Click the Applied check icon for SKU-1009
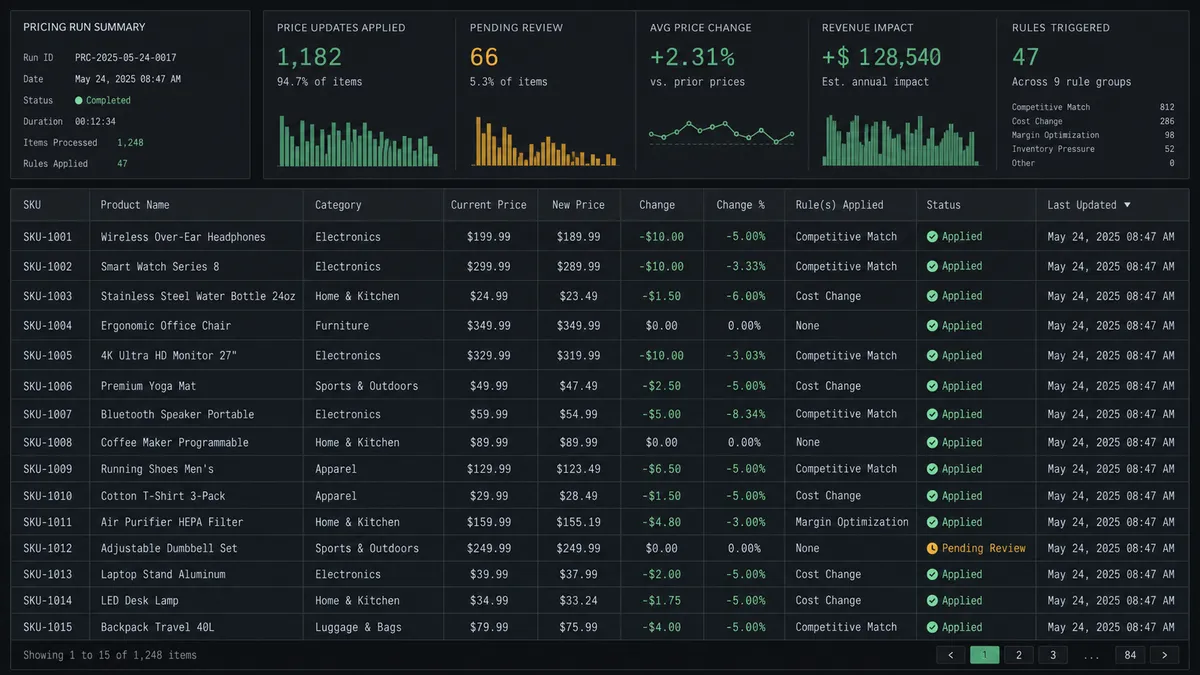Image resolution: width=1200 pixels, height=675 pixels. pos(932,469)
